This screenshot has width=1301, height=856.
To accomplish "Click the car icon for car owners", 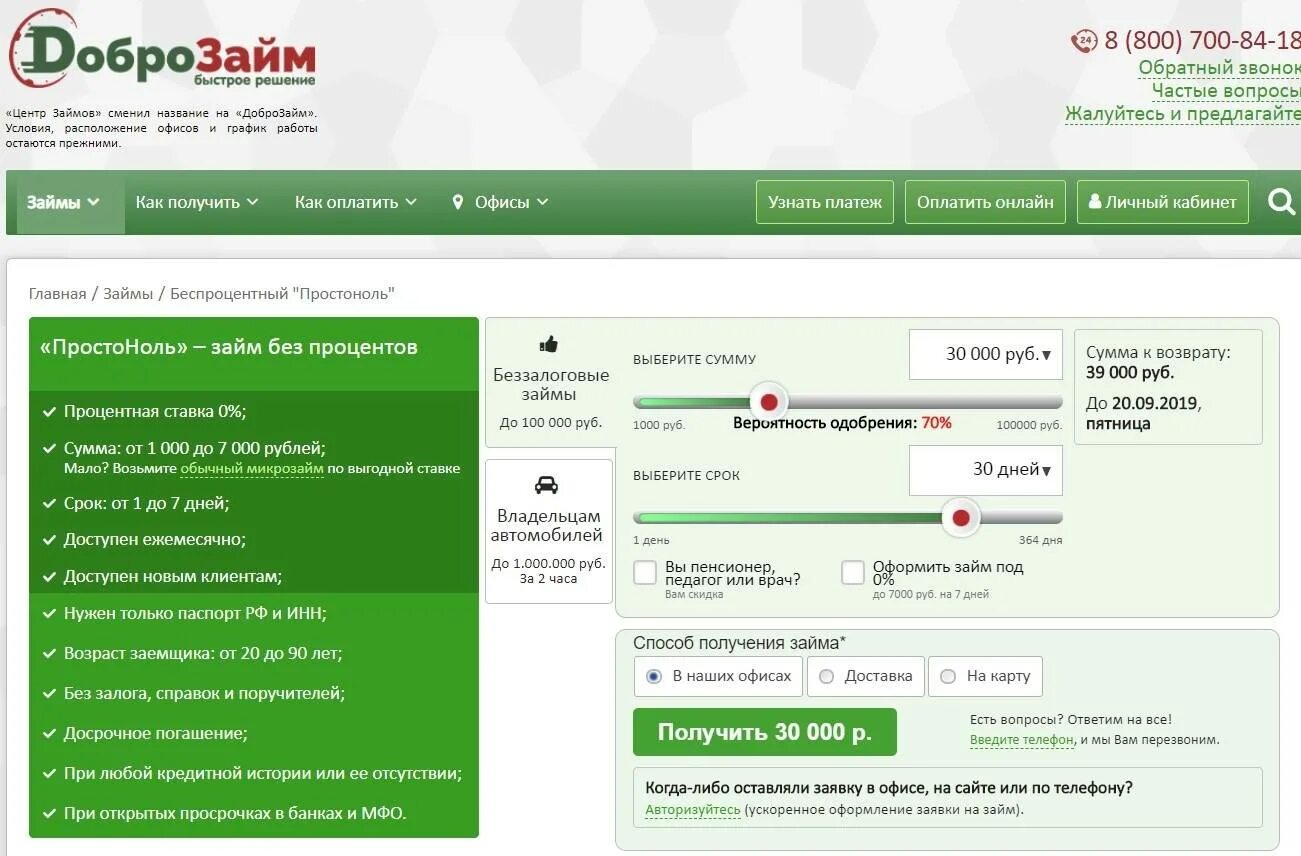I will 547,486.
